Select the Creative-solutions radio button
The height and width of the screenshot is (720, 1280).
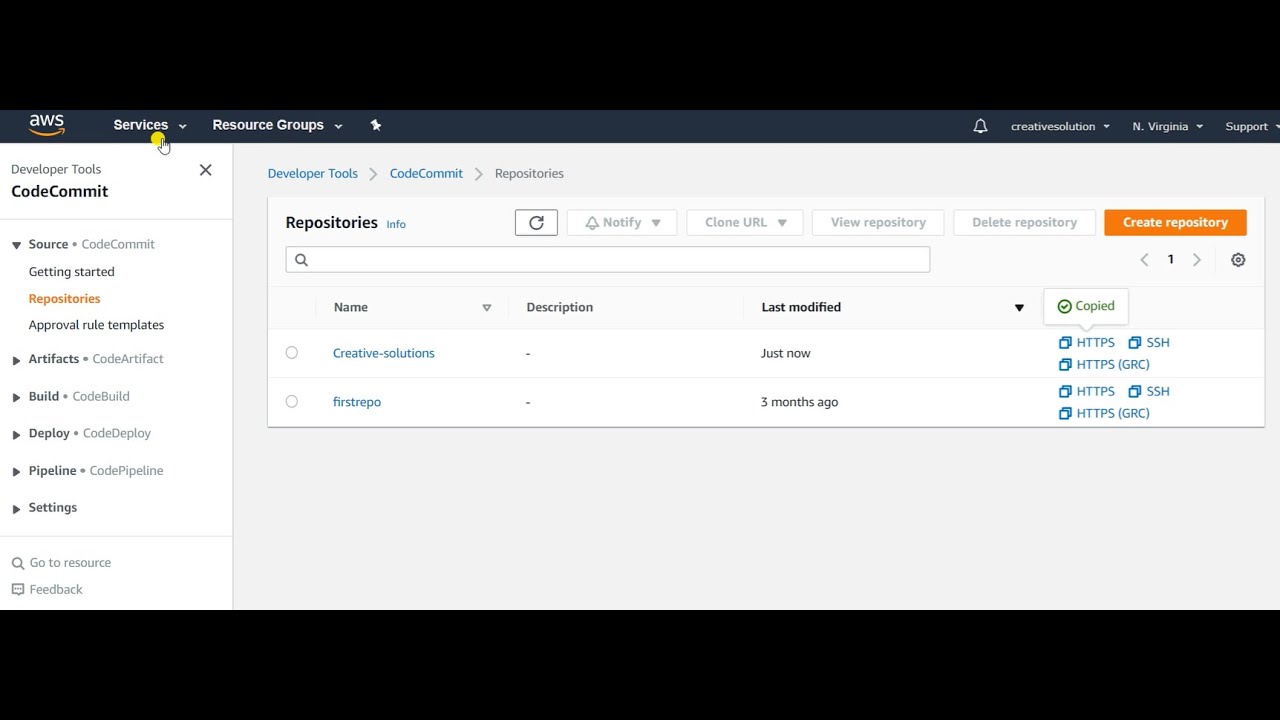point(292,353)
